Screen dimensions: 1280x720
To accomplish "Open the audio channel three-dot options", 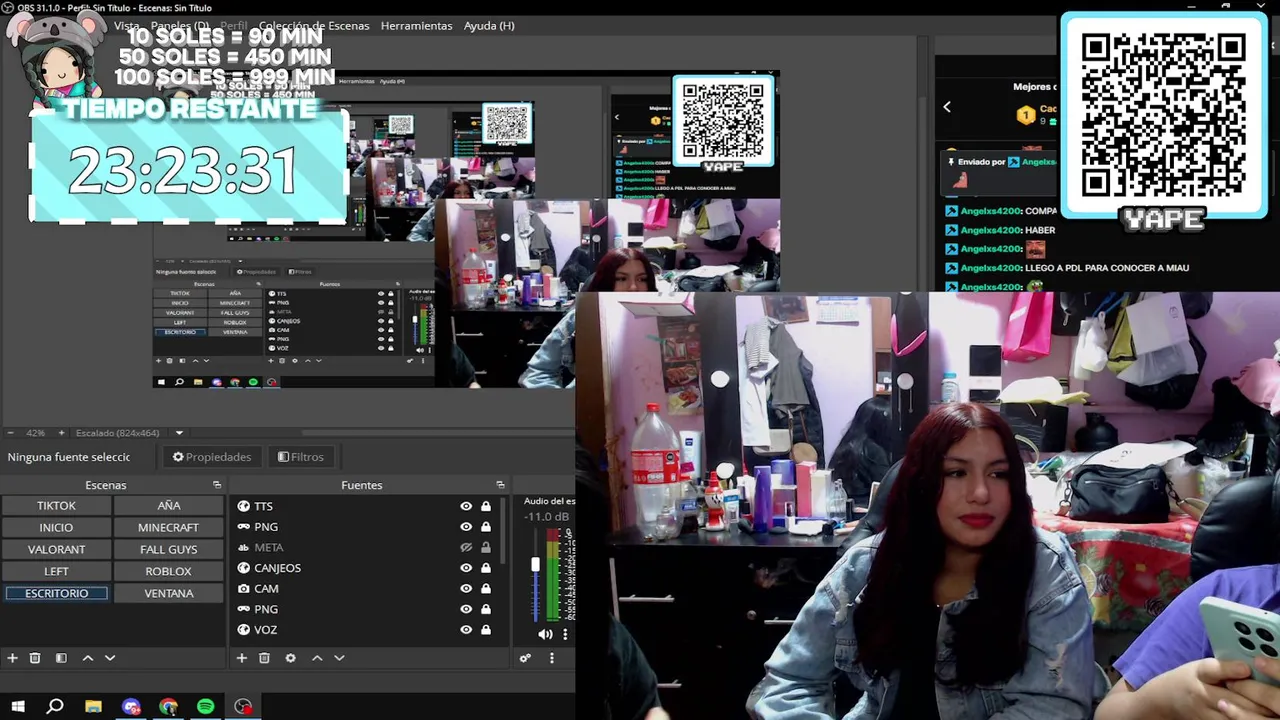I will (565, 634).
